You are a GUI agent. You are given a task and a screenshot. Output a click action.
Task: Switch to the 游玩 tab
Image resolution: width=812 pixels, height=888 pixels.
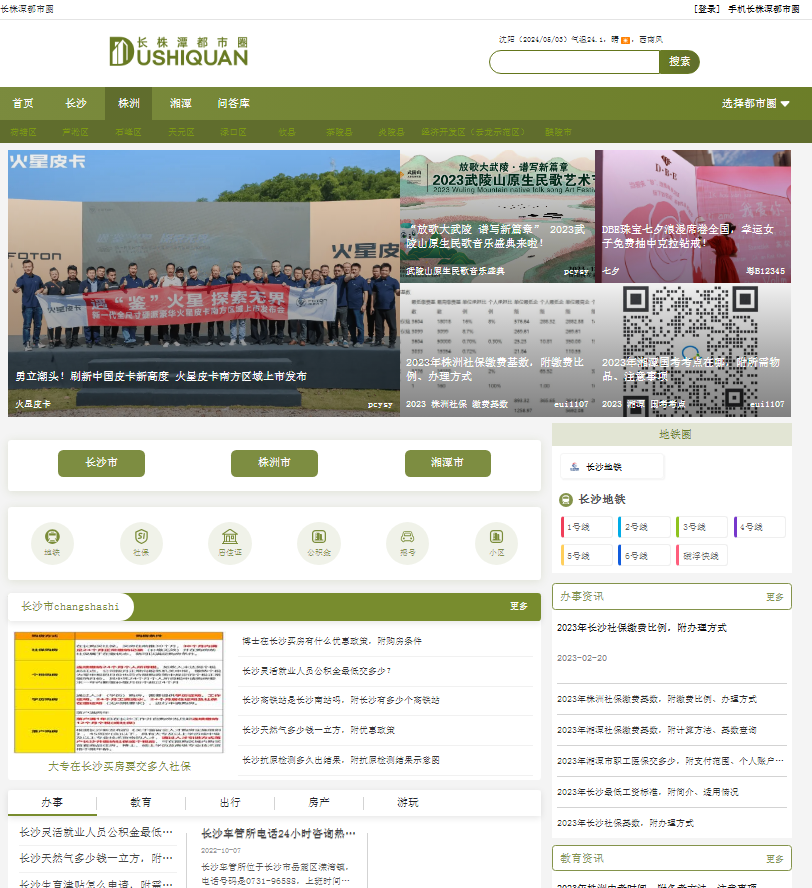click(x=408, y=802)
